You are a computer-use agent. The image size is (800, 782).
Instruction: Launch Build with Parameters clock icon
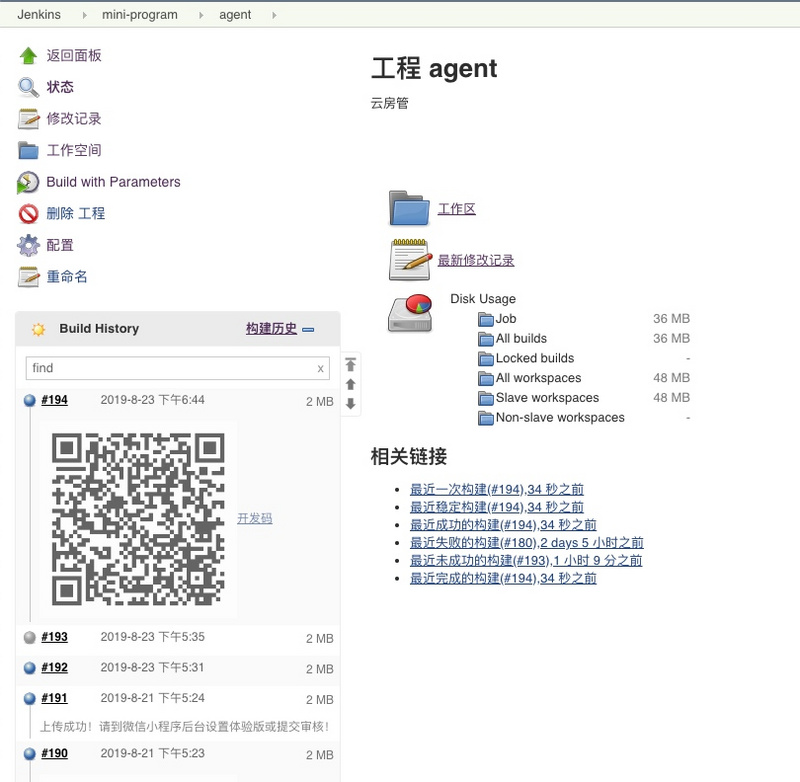point(26,182)
